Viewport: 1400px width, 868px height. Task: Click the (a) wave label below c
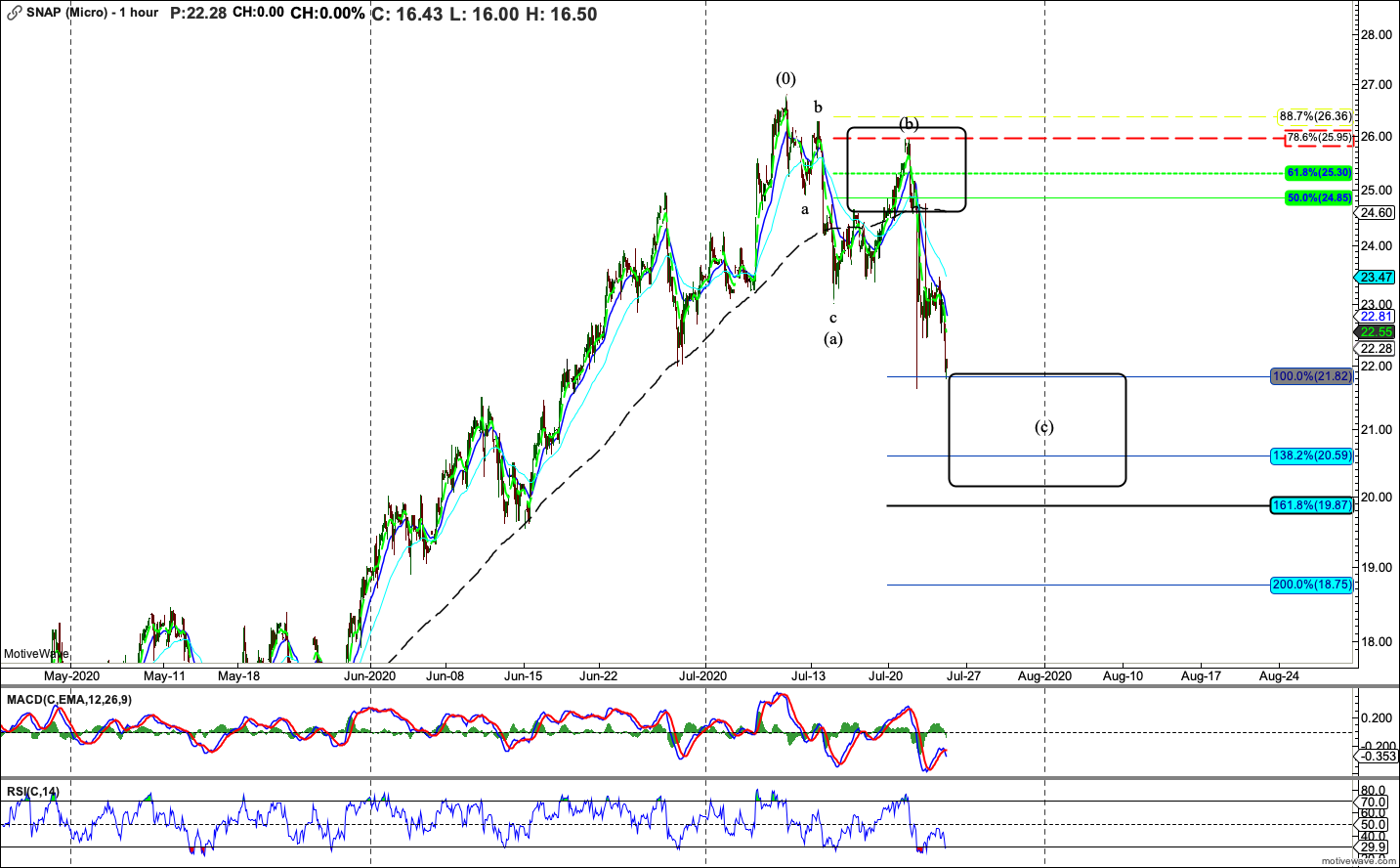point(832,339)
